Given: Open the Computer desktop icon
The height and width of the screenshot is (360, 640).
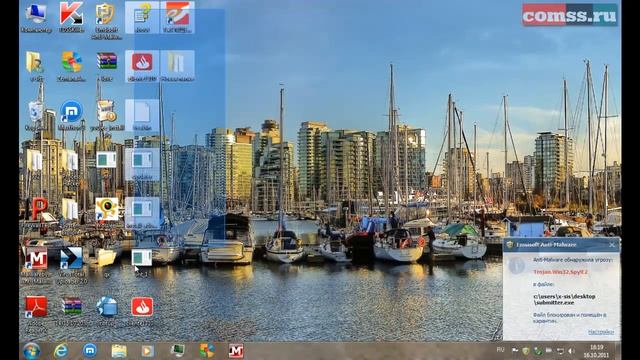Looking at the screenshot, I should point(36,14).
